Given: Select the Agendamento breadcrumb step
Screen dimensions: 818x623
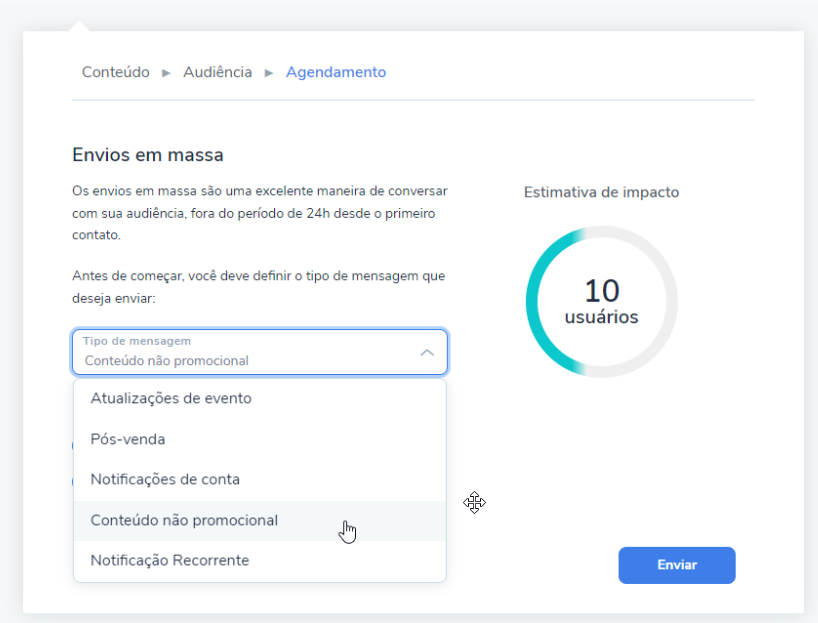Looking at the screenshot, I should (x=336, y=72).
